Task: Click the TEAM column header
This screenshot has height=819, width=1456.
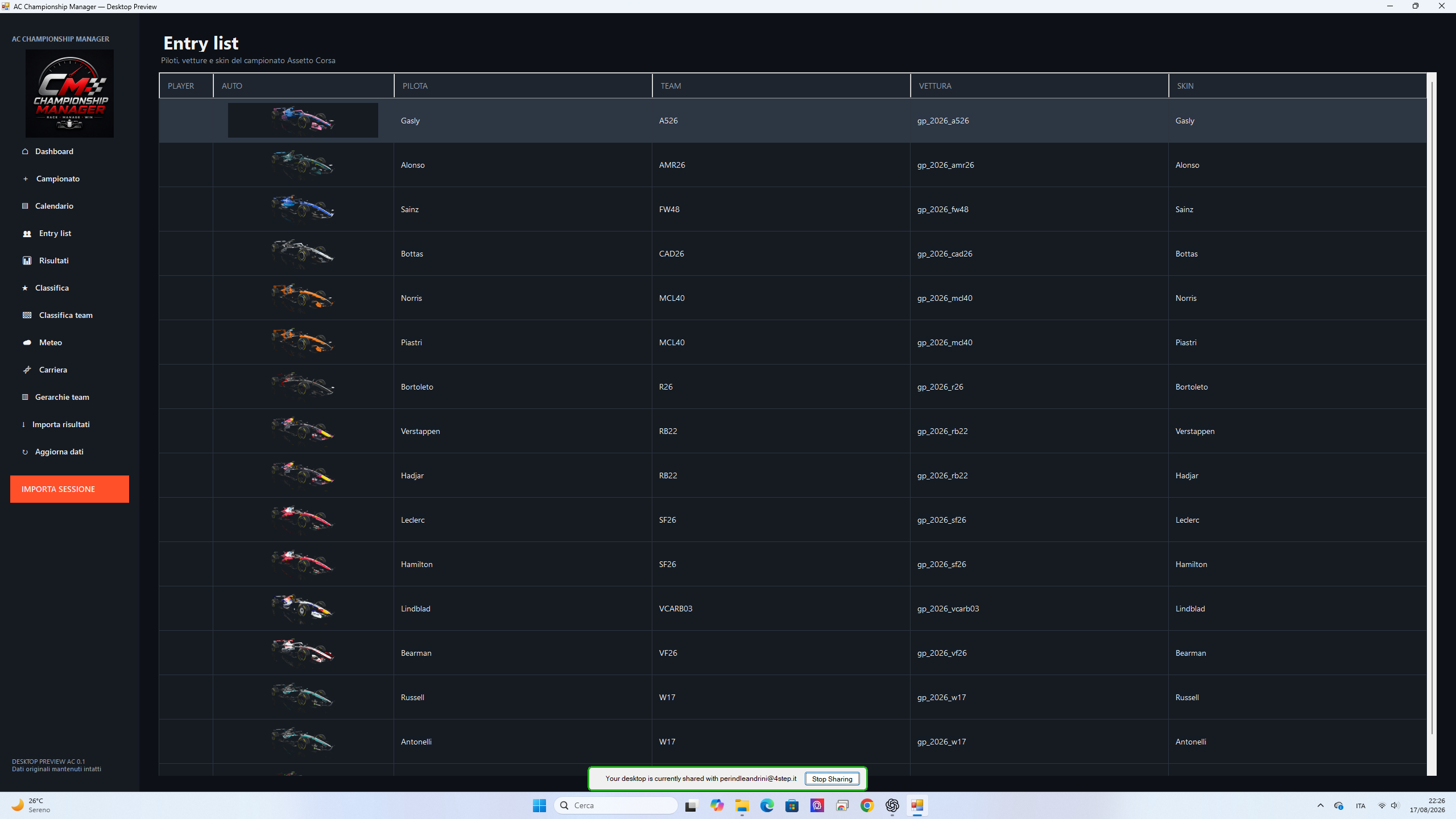Action: point(781,86)
